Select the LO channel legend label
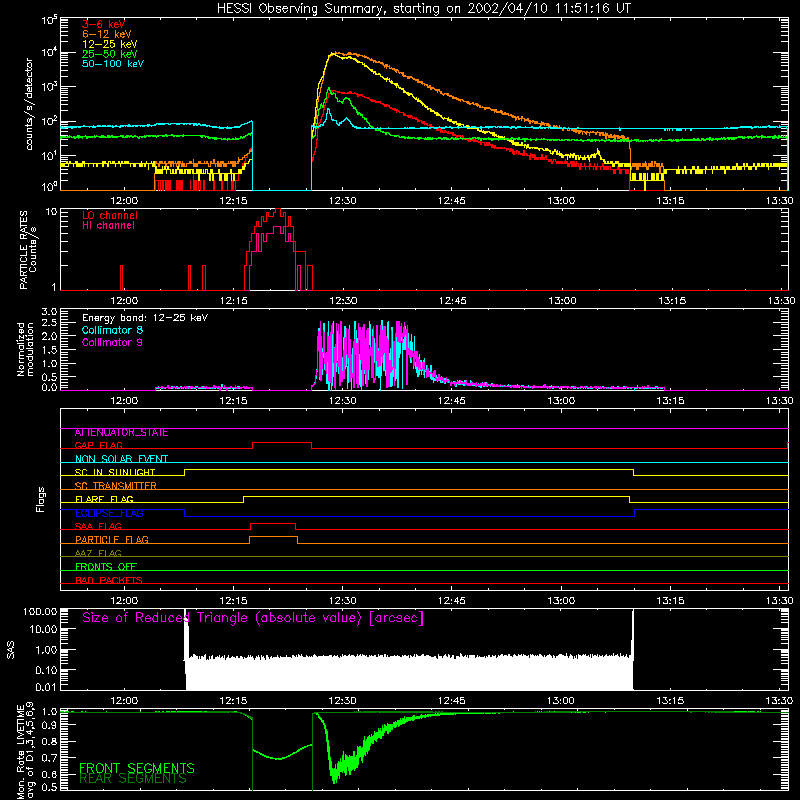 point(110,215)
